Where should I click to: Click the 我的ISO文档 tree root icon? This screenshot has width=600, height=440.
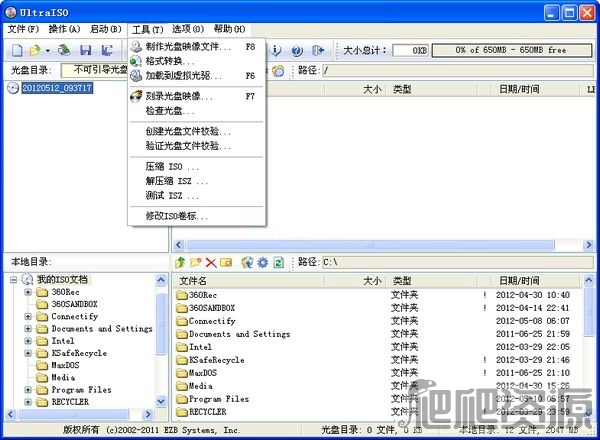coord(27,279)
